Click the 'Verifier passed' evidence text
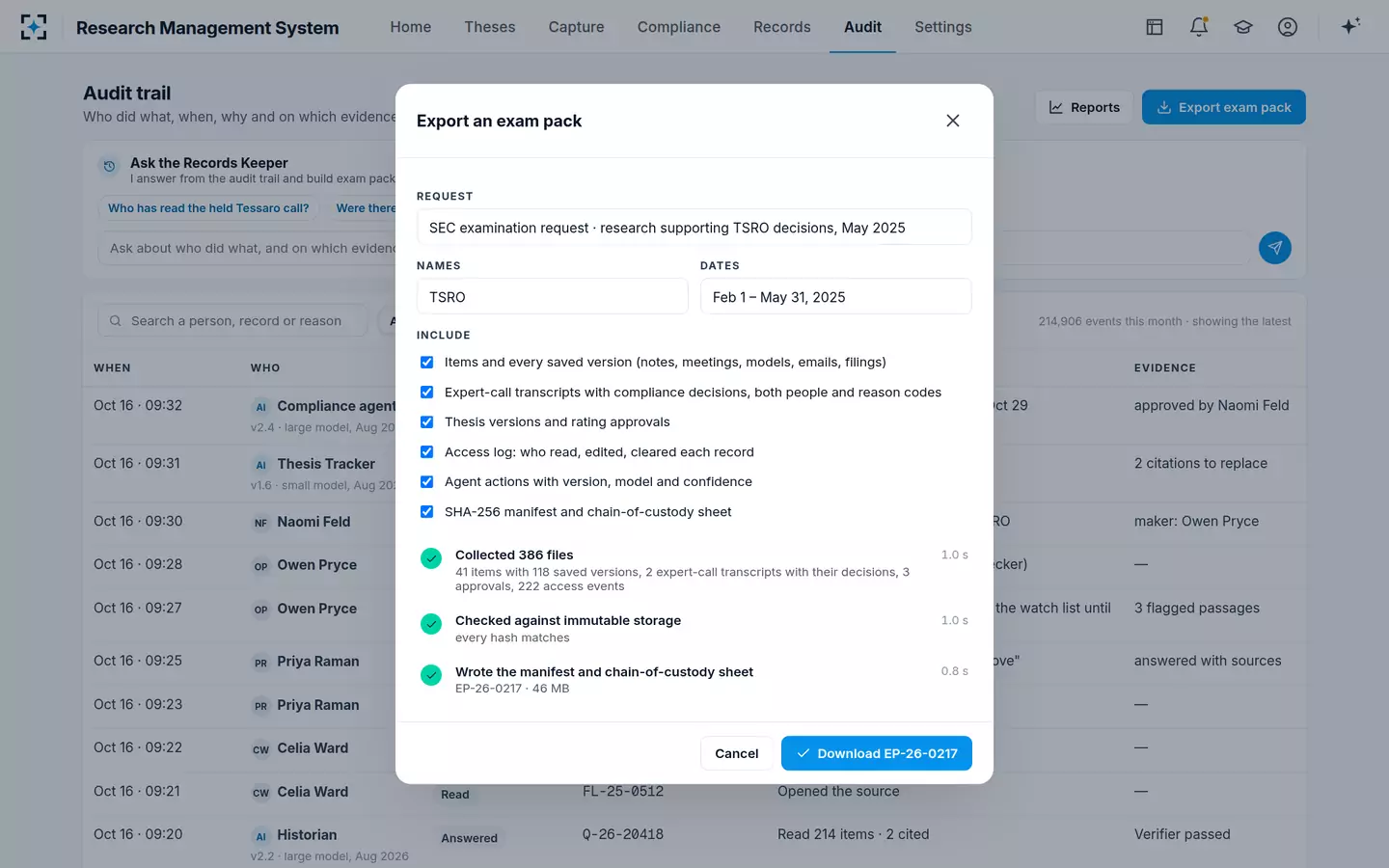Image resolution: width=1389 pixels, height=868 pixels. pyautogui.click(x=1183, y=834)
